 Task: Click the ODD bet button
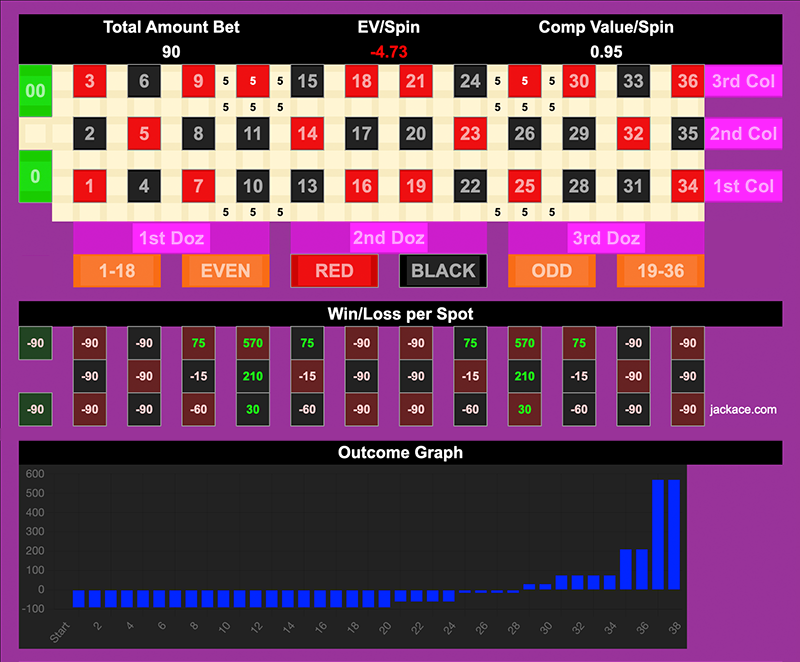coord(552,271)
